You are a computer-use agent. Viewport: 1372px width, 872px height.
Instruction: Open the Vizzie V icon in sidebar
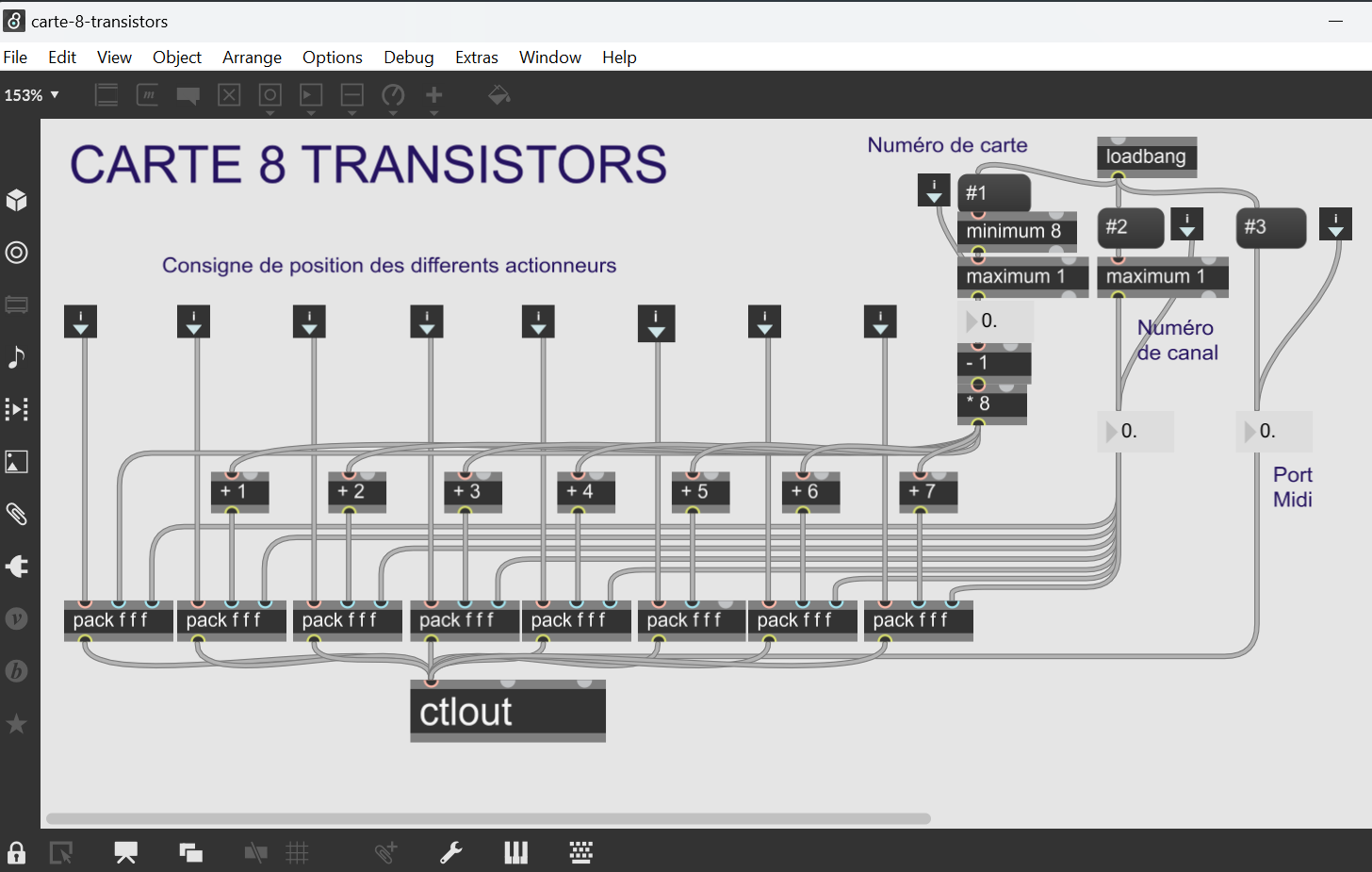point(17,618)
